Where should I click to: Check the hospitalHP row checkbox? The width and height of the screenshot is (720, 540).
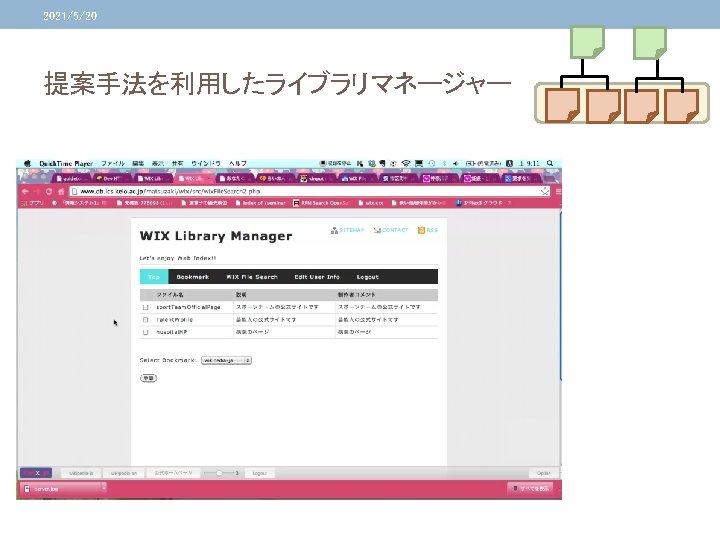pos(146,332)
